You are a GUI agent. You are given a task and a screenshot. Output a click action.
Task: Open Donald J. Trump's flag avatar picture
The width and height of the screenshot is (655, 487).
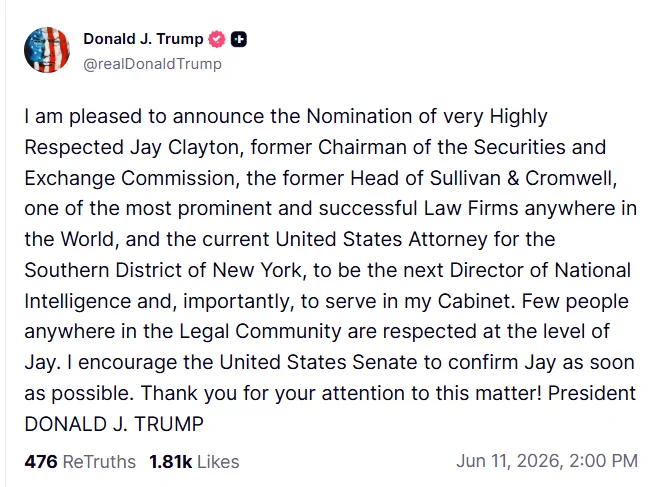pos(47,50)
